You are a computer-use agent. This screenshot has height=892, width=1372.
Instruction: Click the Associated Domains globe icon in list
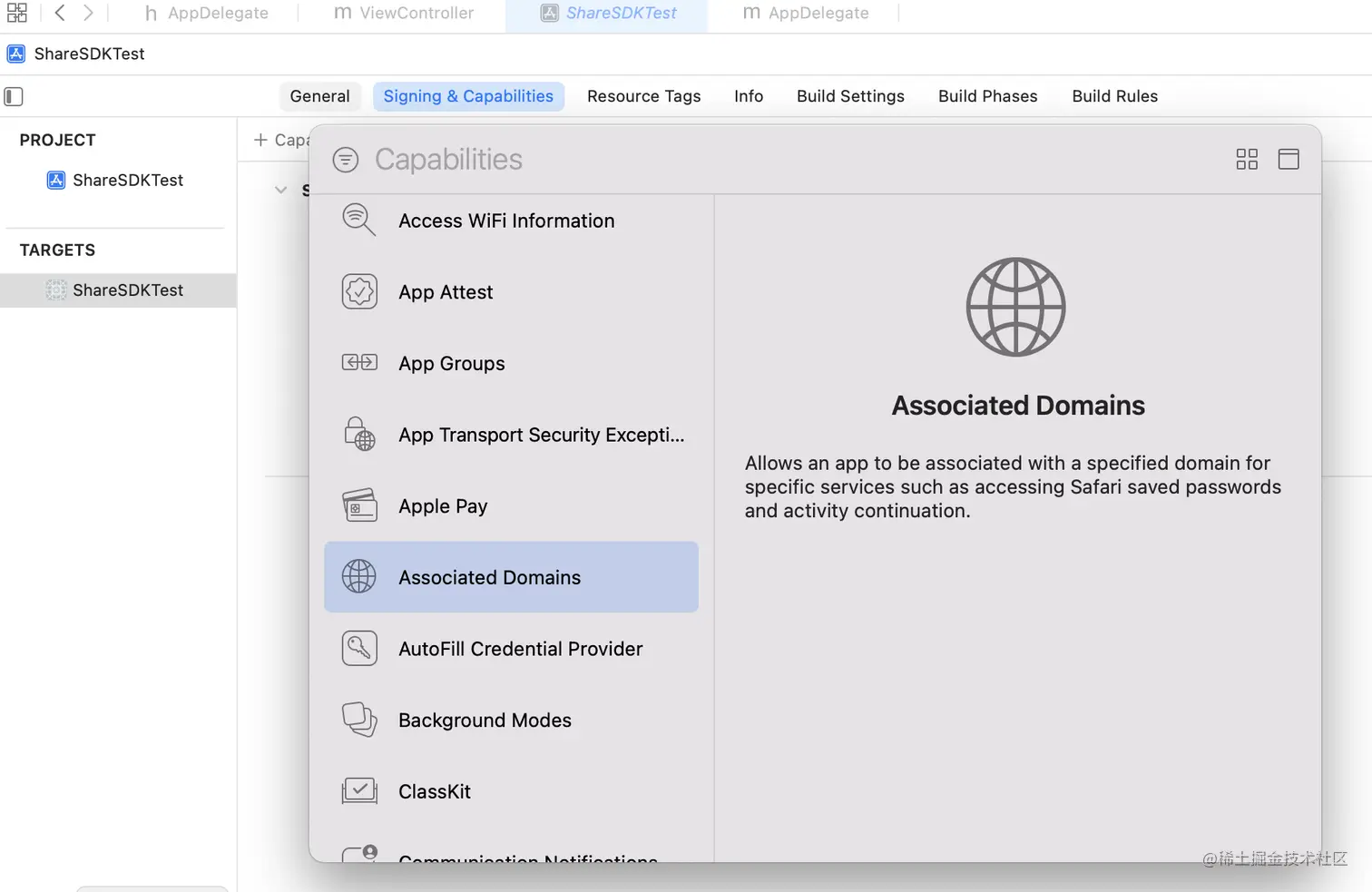359,576
